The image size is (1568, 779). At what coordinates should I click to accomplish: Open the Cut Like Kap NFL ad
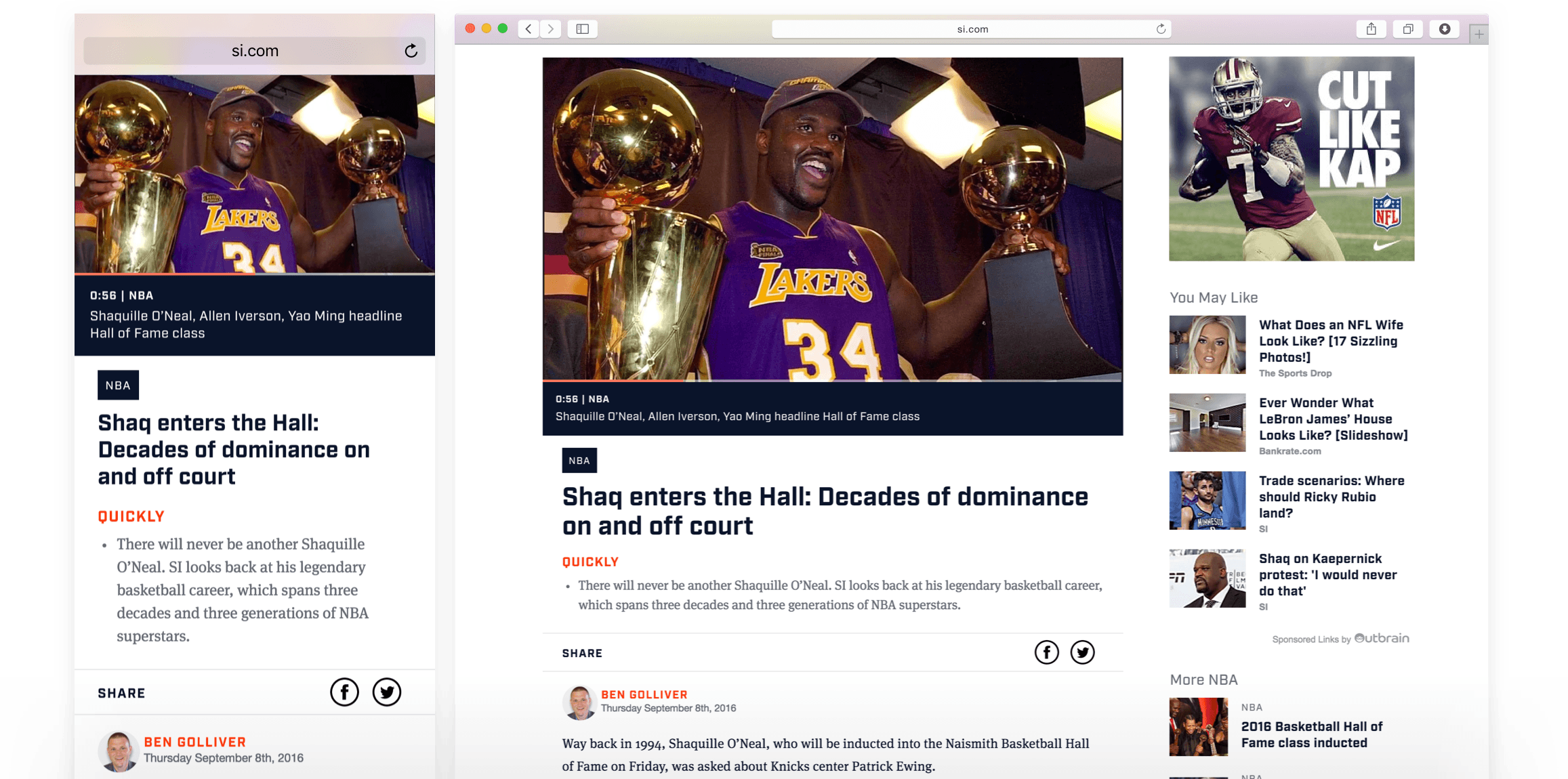pyautogui.click(x=1292, y=159)
